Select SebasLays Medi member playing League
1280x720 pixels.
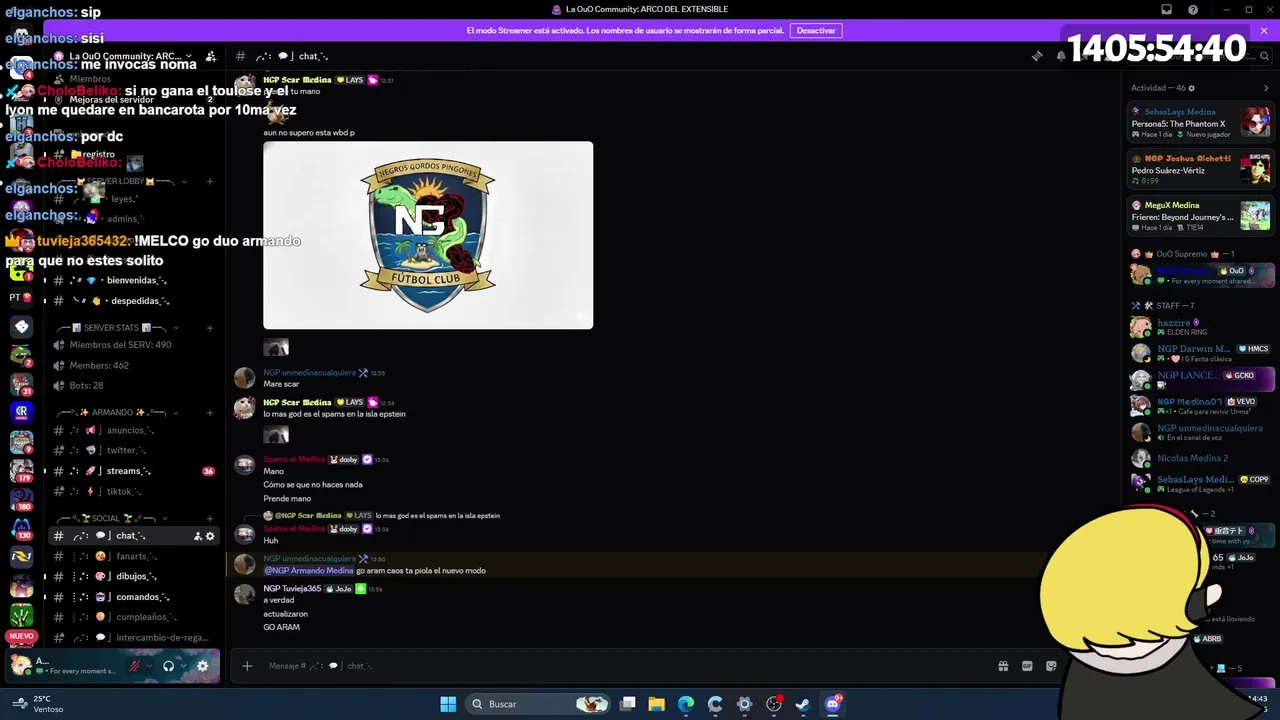pos(1200,484)
